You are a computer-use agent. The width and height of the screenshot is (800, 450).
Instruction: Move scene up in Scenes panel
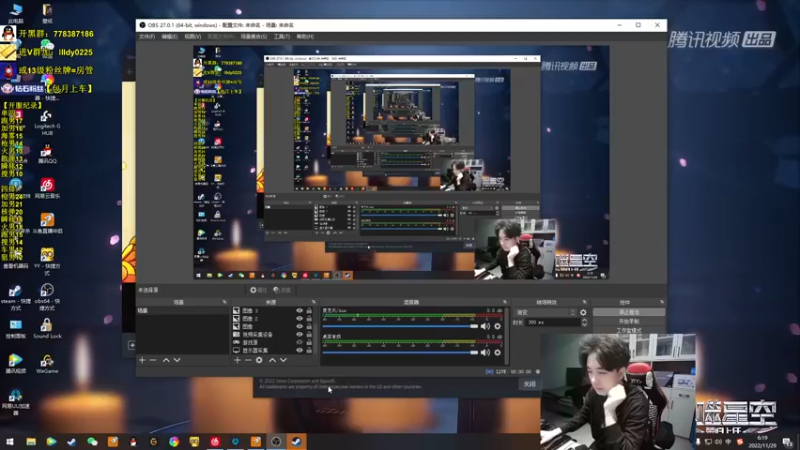click(166, 360)
